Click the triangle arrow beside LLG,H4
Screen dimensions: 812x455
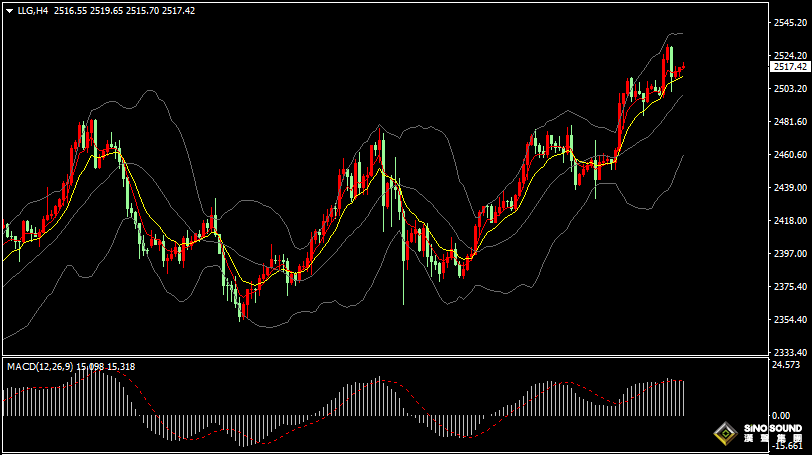[x=9, y=10]
